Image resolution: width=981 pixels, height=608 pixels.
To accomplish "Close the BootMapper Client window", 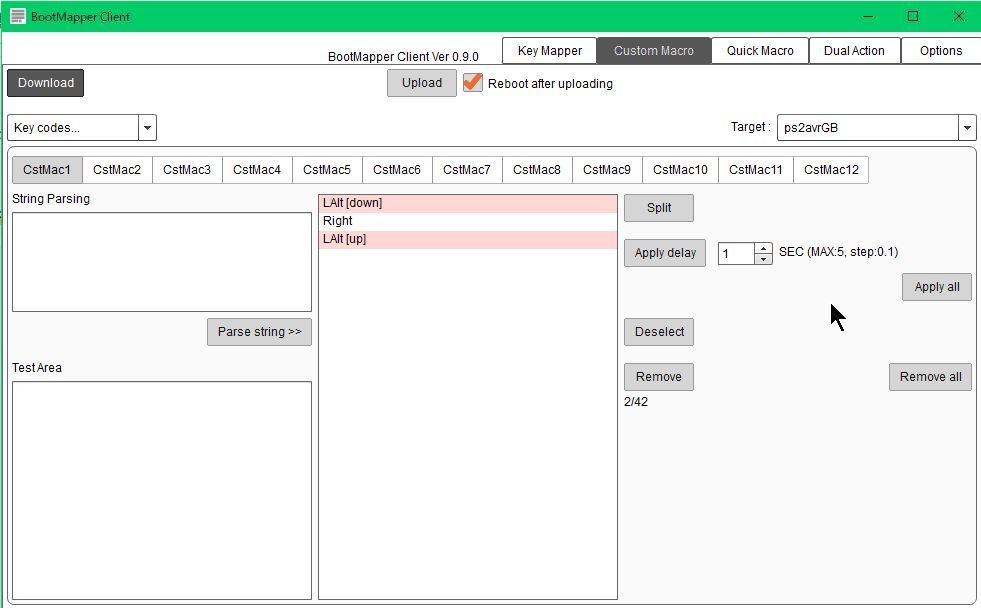I will coord(958,16).
